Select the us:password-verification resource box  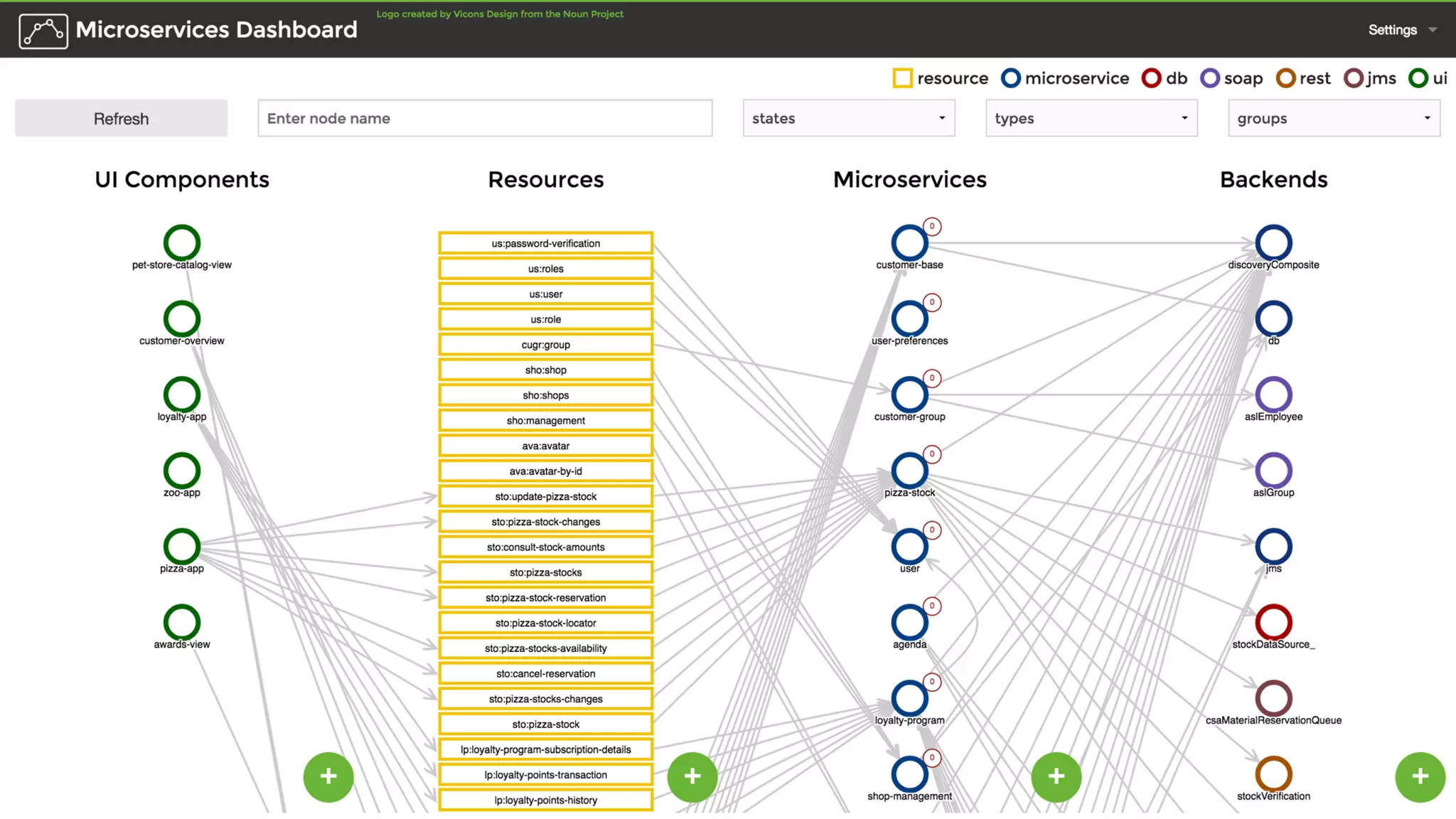pyautogui.click(x=545, y=243)
